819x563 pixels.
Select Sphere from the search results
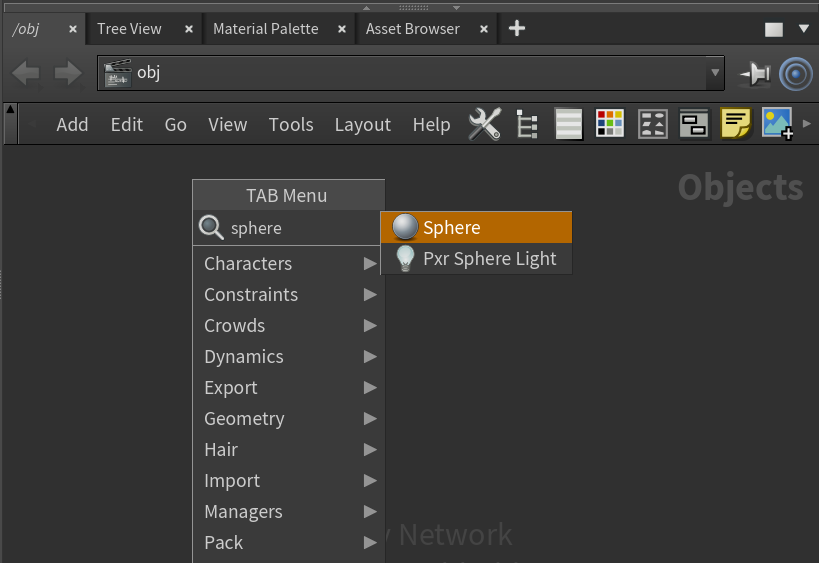tap(476, 228)
